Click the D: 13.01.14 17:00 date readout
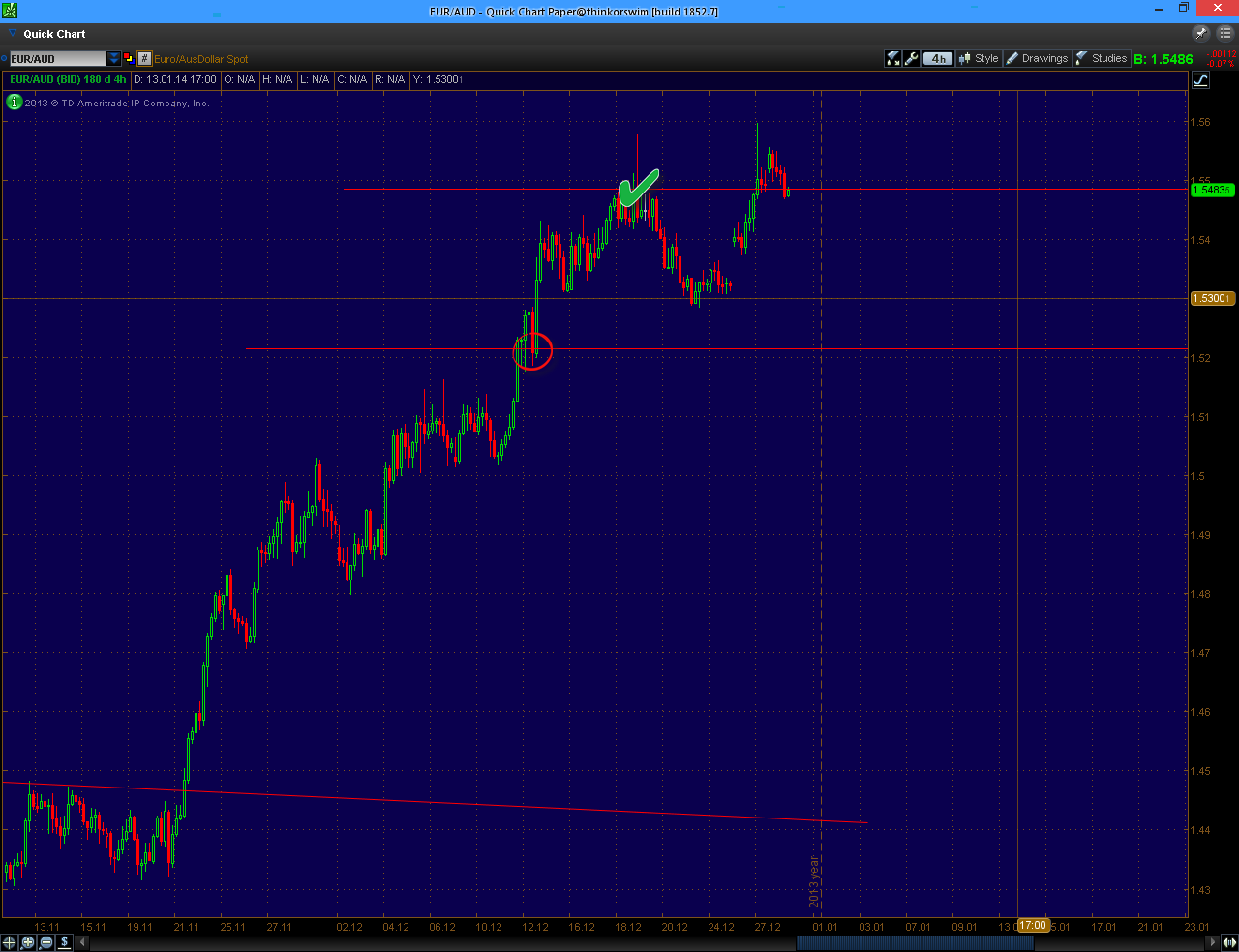The width and height of the screenshot is (1239, 952). (x=175, y=79)
